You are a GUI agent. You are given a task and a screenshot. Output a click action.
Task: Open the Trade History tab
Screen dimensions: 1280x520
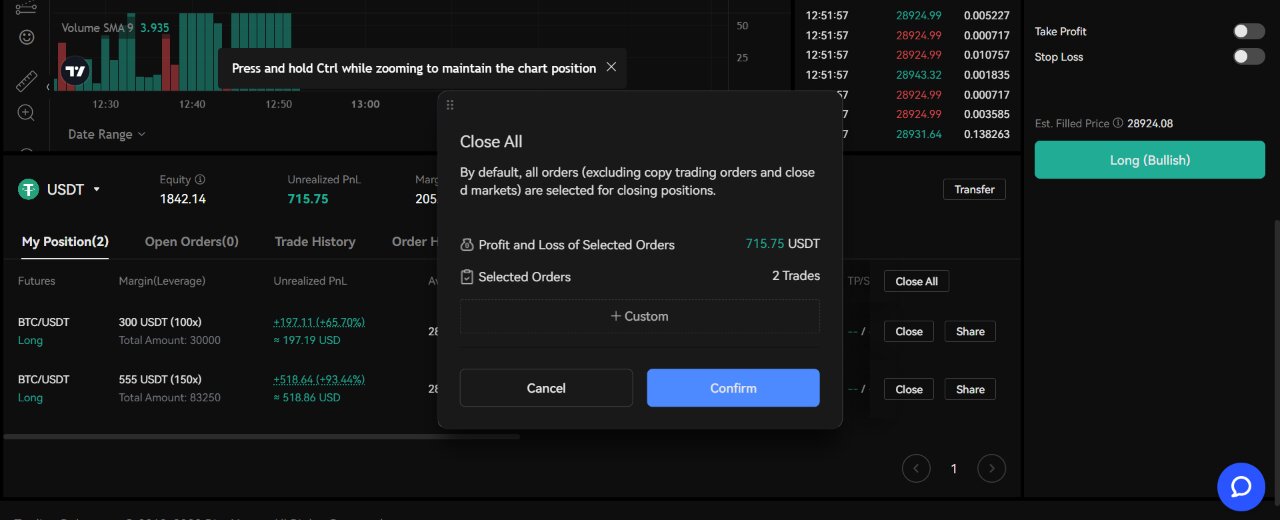pyautogui.click(x=315, y=242)
